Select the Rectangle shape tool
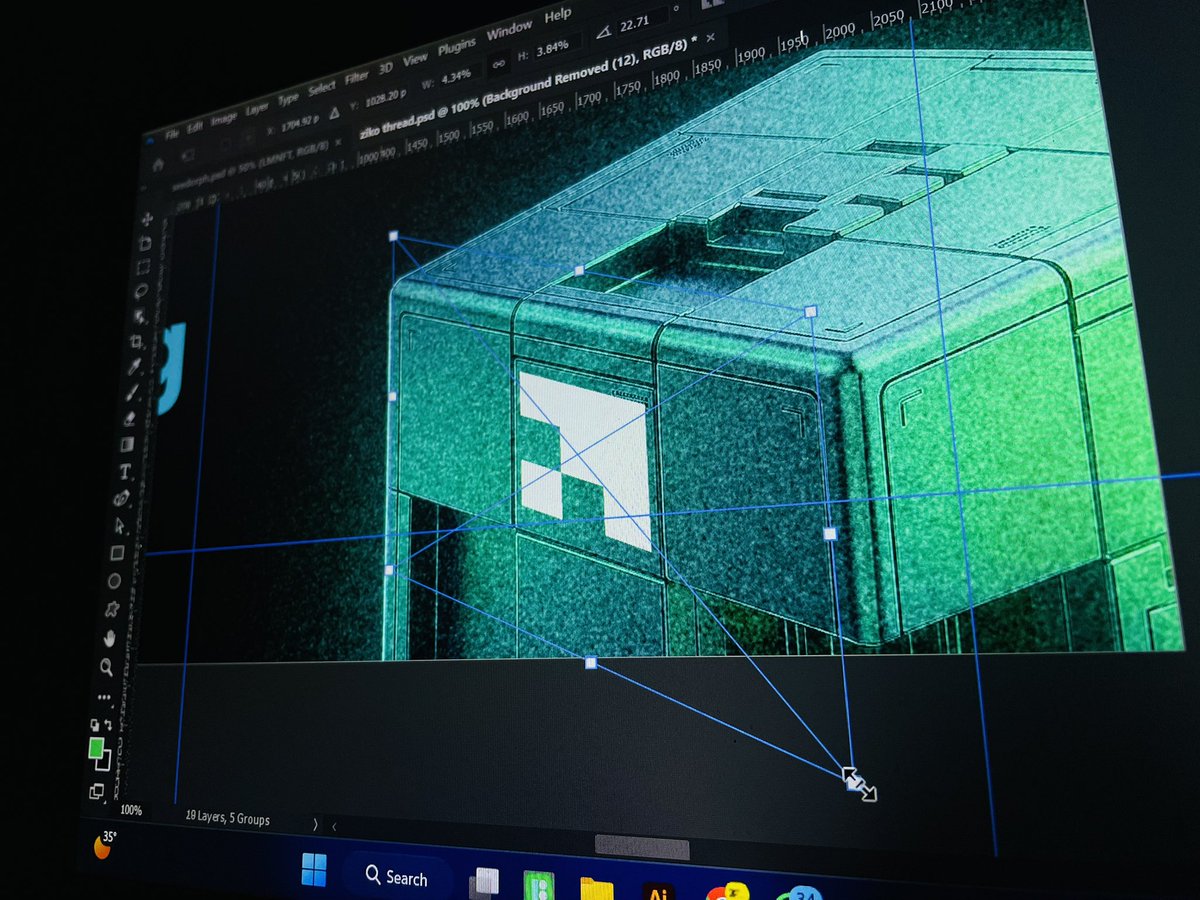 (117, 553)
